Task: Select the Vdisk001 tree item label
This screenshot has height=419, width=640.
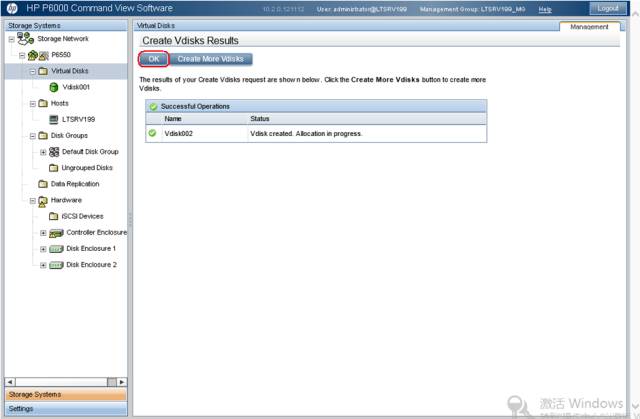Action: 76,87
